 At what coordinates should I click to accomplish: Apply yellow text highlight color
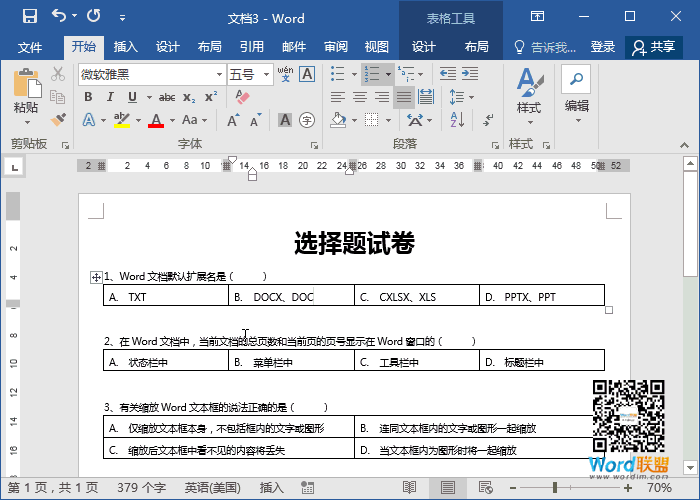122,120
